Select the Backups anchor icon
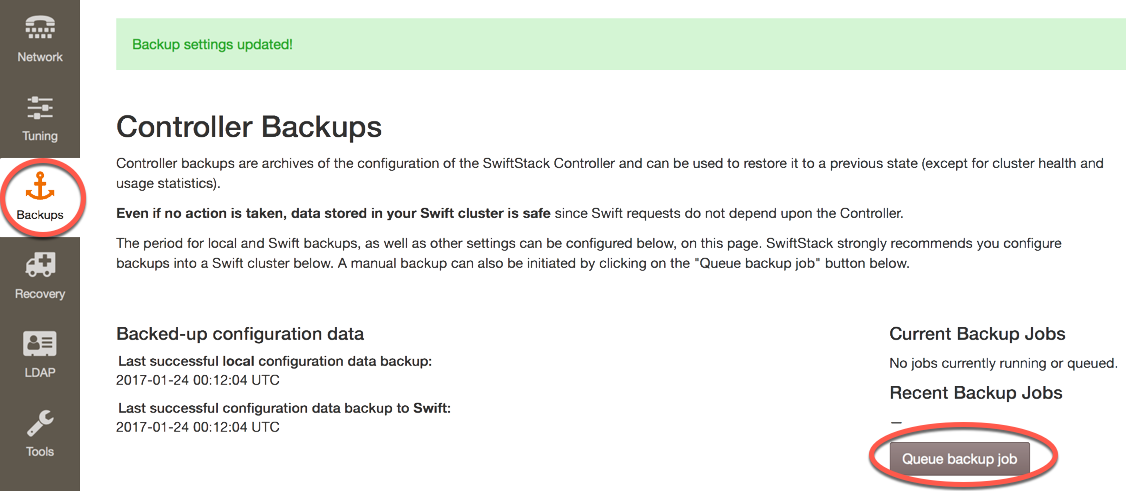The width and height of the screenshot is (1126, 491). [39, 188]
